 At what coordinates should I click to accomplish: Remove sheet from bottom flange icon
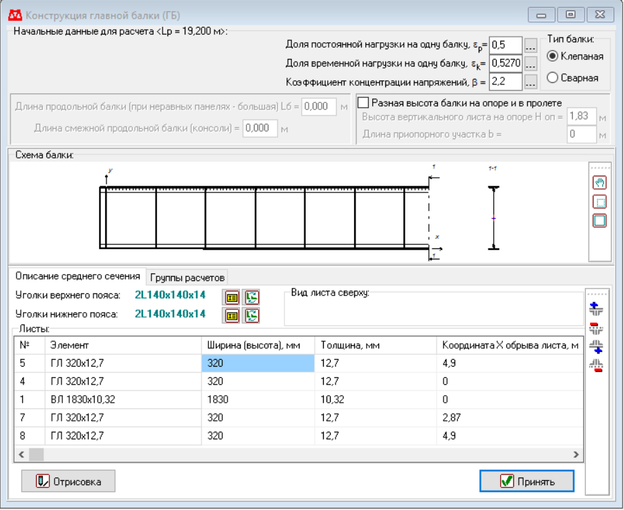pyautogui.click(x=597, y=365)
